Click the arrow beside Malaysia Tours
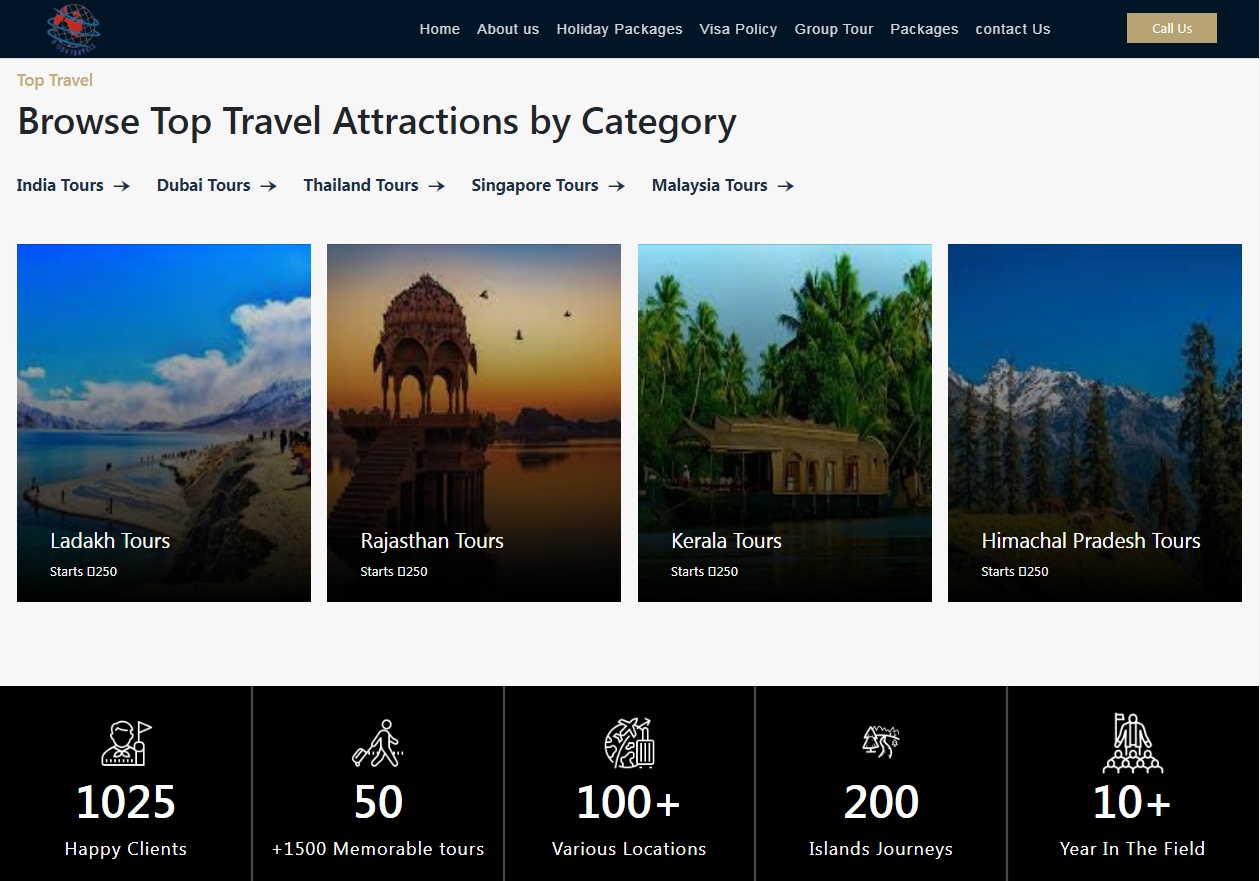The image size is (1260, 881). [x=785, y=186]
